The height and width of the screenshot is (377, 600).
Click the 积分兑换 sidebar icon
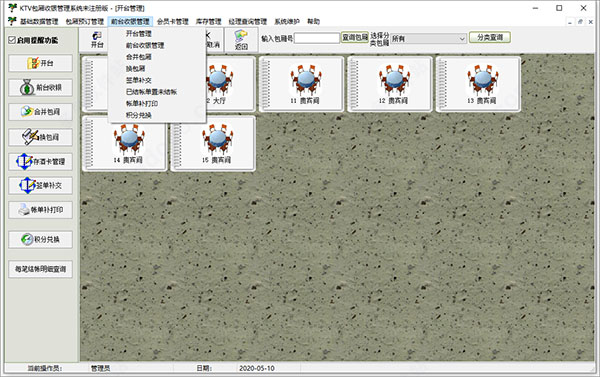click(x=27, y=240)
